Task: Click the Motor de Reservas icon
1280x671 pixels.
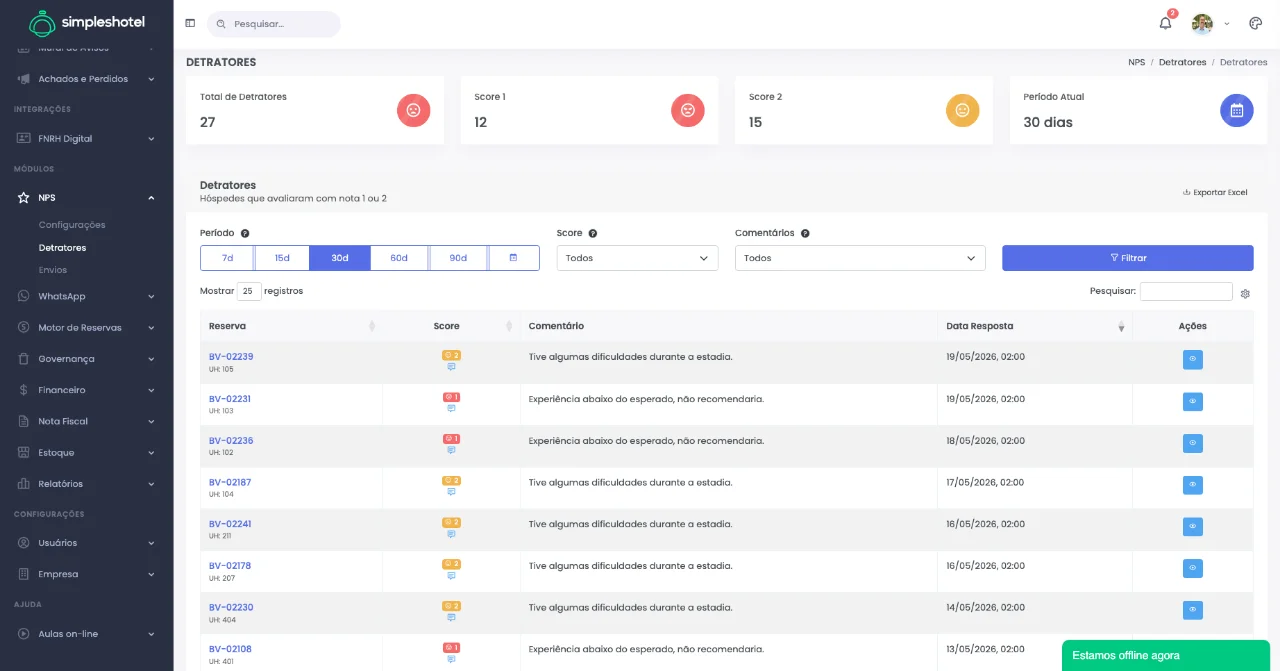Action: [x=24, y=328]
